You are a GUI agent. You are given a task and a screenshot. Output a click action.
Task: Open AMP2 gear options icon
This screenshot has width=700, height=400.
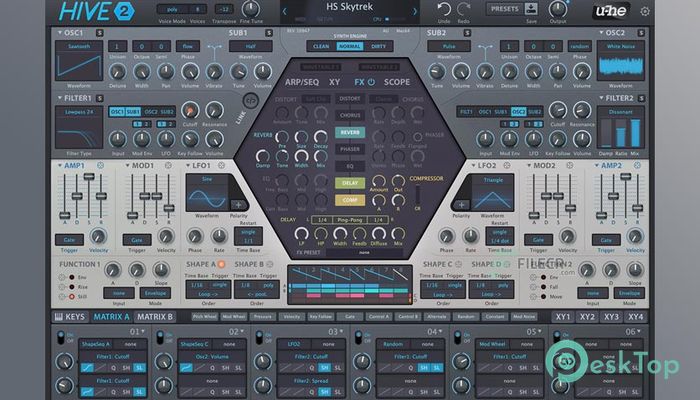(x=638, y=165)
